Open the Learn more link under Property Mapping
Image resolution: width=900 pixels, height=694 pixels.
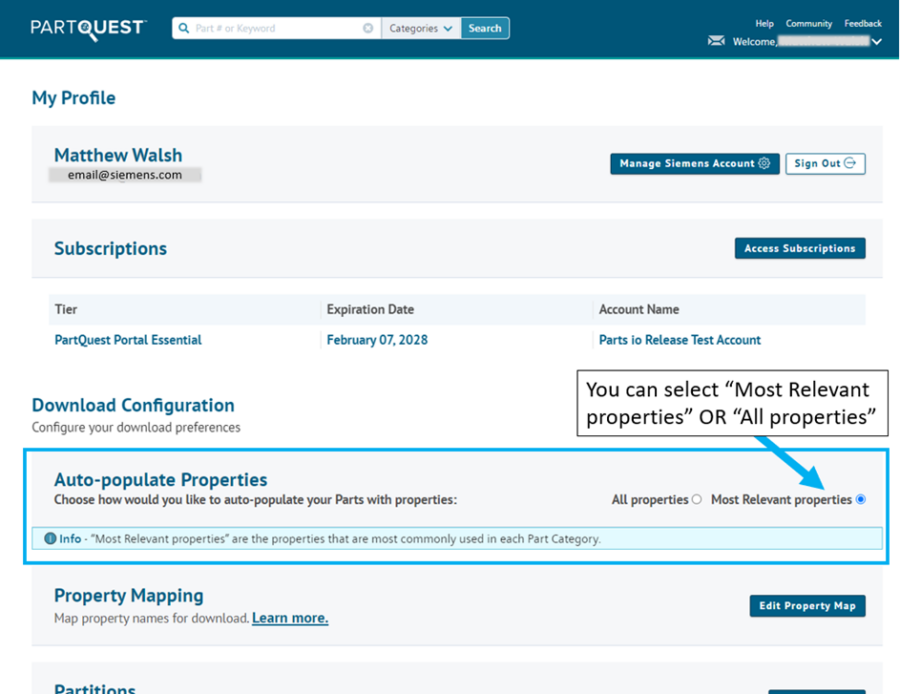tap(290, 618)
